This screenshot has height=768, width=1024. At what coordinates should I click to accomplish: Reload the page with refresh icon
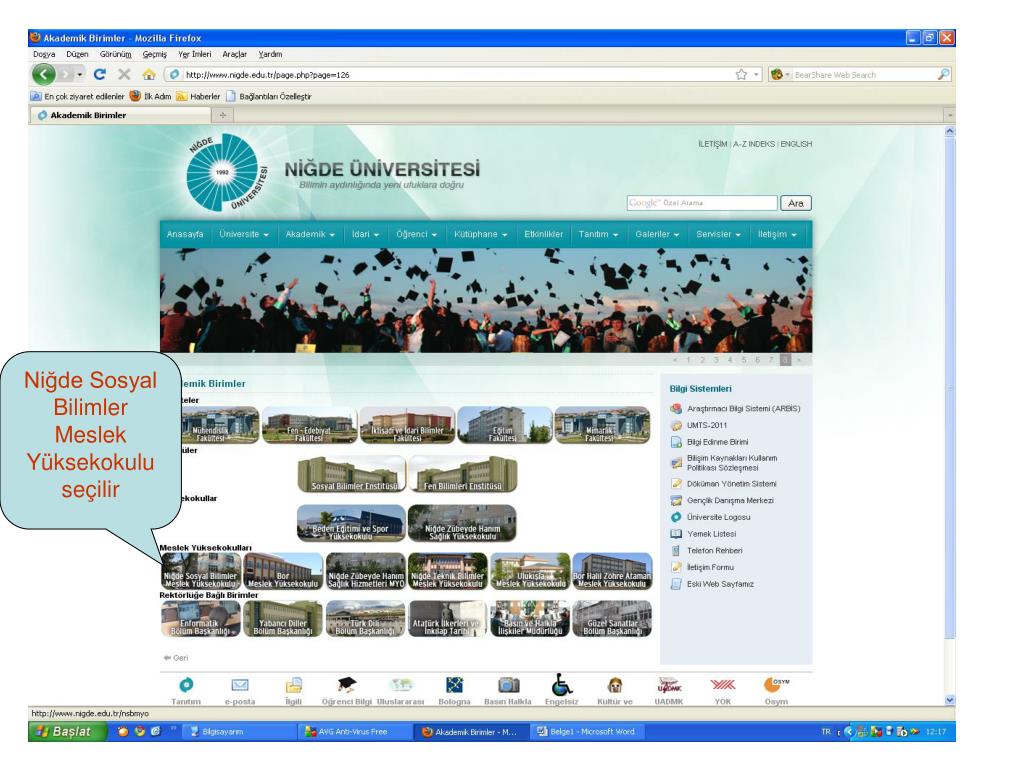click(x=99, y=74)
